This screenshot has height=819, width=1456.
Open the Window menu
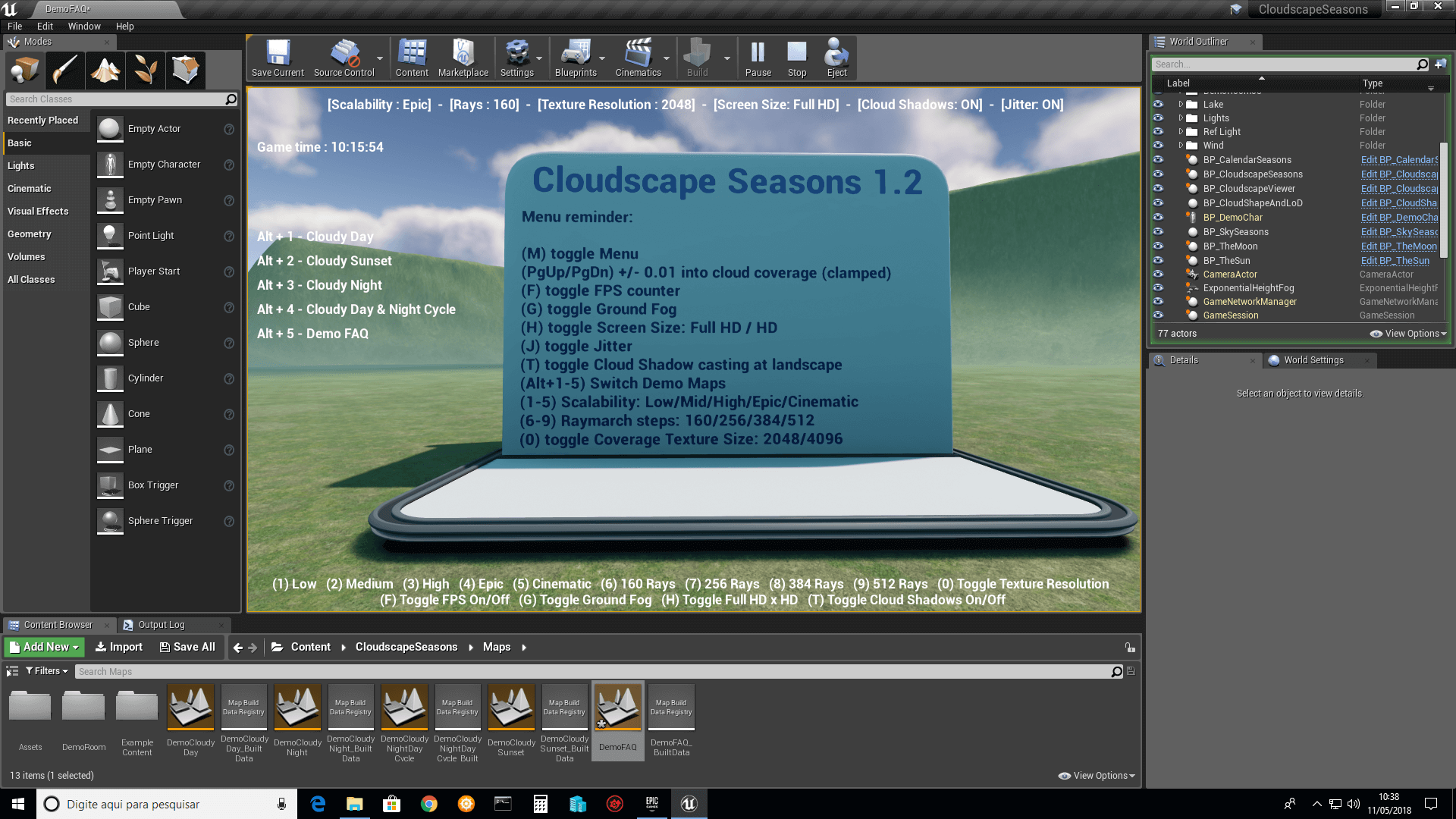pos(84,25)
